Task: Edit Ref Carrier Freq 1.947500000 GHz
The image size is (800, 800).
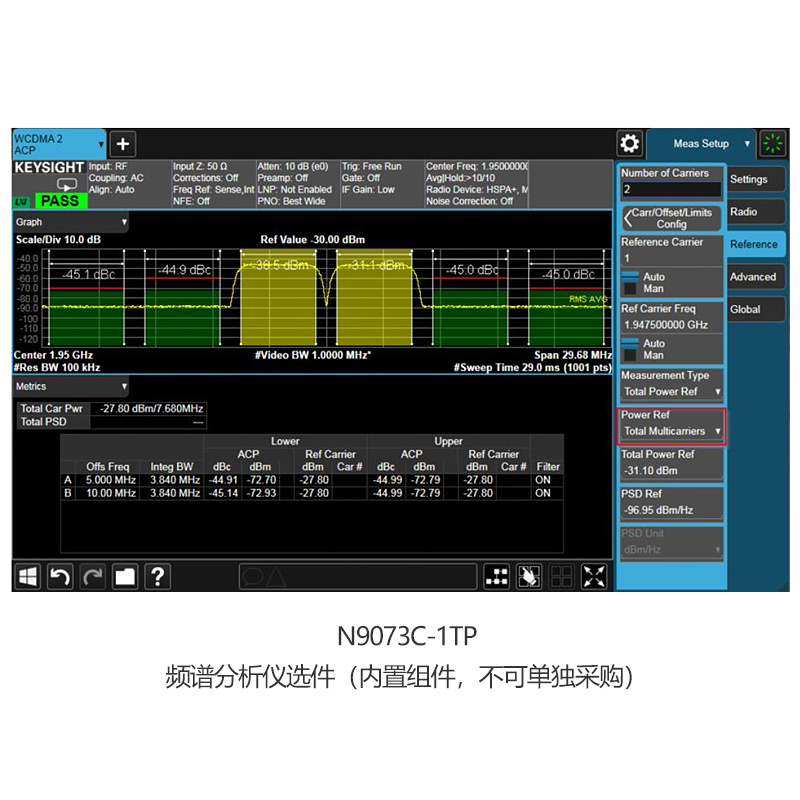Action: pos(671,324)
